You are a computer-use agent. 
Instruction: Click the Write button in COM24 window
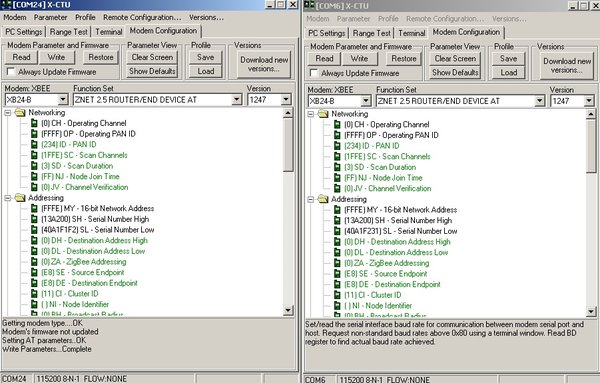pyautogui.click(x=56, y=57)
